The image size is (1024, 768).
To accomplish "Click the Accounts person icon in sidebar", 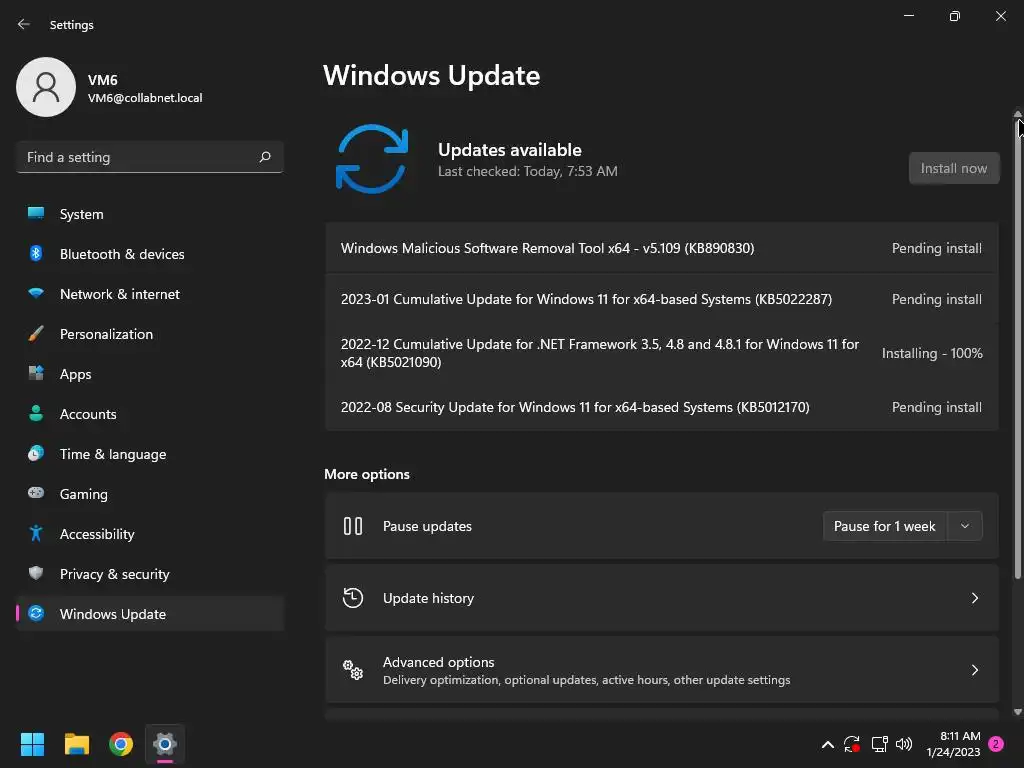I will click(x=36, y=413).
